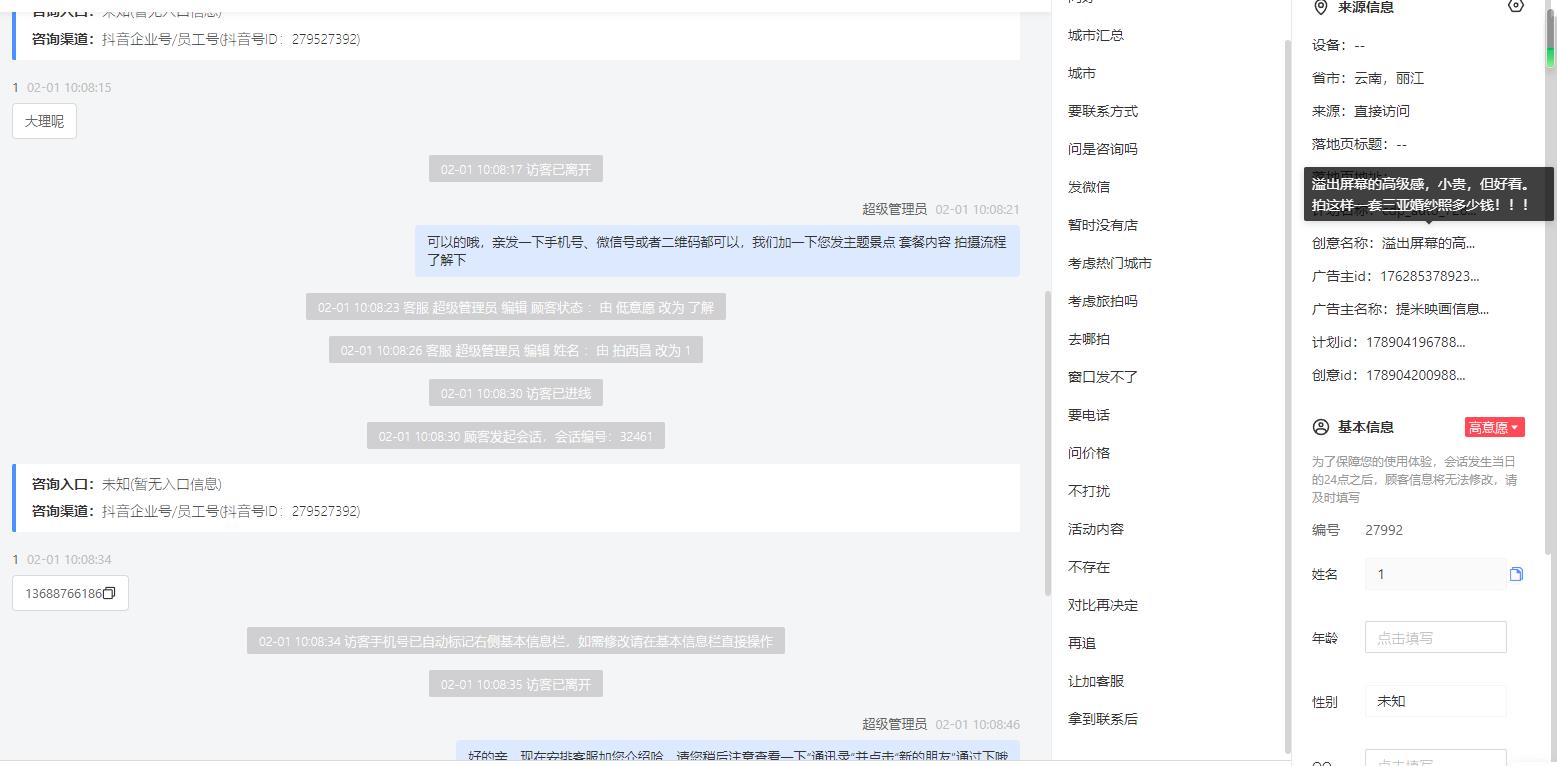
Task: Open the 高意愿 intent dropdown
Action: pos(1494,427)
